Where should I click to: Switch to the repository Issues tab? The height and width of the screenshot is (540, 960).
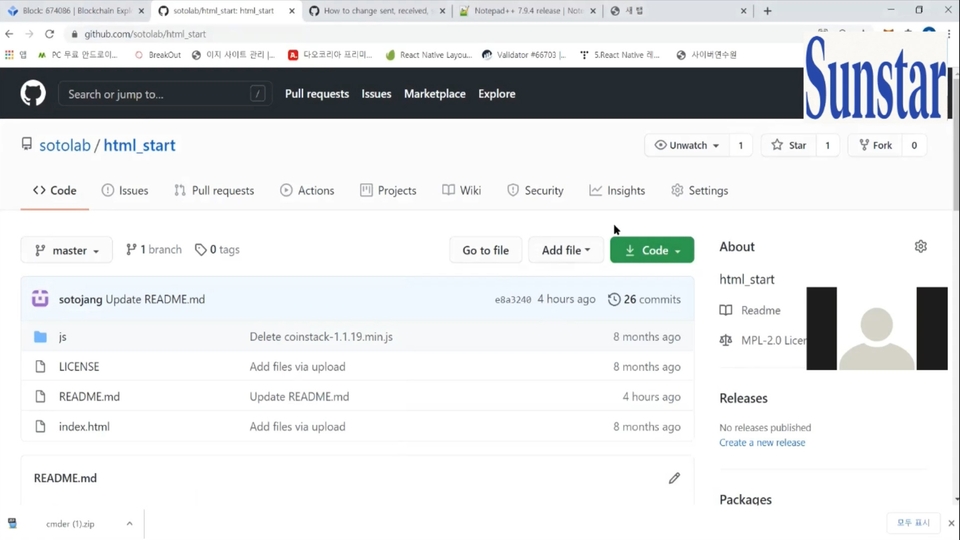125,190
